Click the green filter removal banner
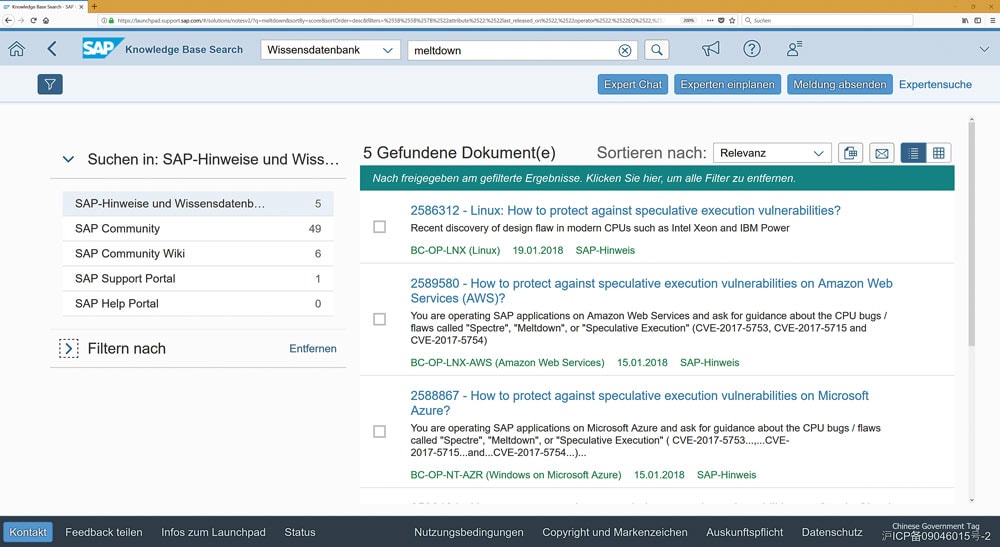The height and width of the screenshot is (547, 1000). click(657, 179)
